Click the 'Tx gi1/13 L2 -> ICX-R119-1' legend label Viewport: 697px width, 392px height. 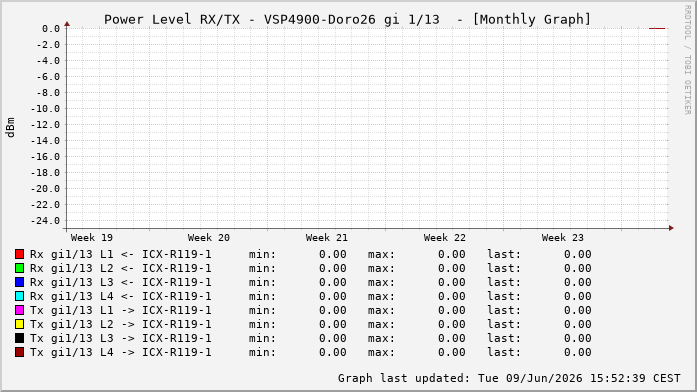point(120,324)
